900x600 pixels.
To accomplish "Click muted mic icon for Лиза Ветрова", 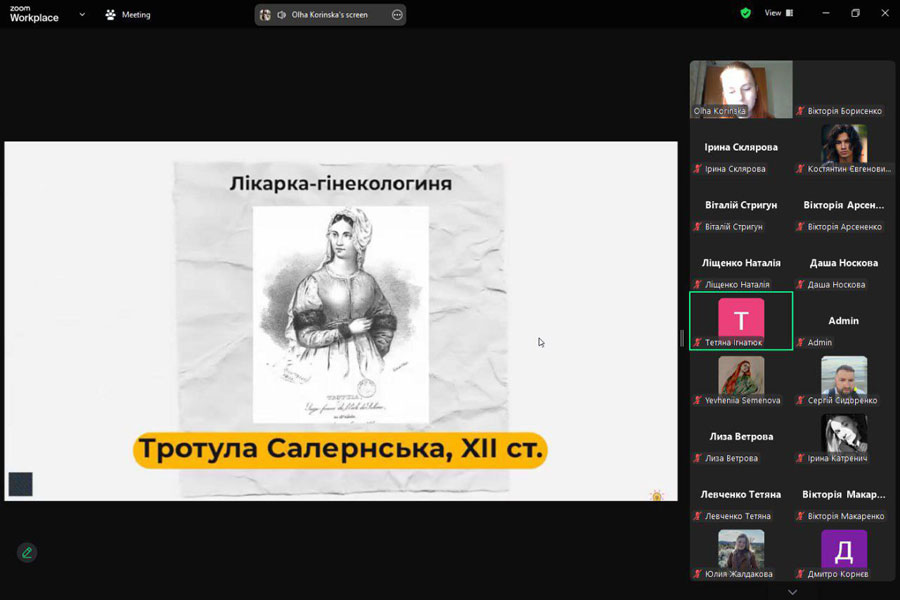I will (697, 458).
